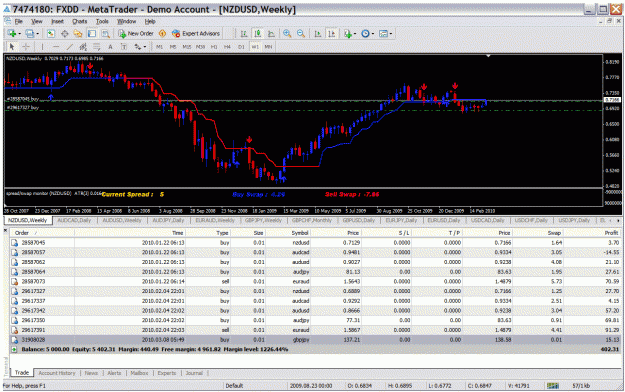This screenshot has height=392, width=625.
Task: Select the equidistant channel tool
Action: [x=83, y=47]
